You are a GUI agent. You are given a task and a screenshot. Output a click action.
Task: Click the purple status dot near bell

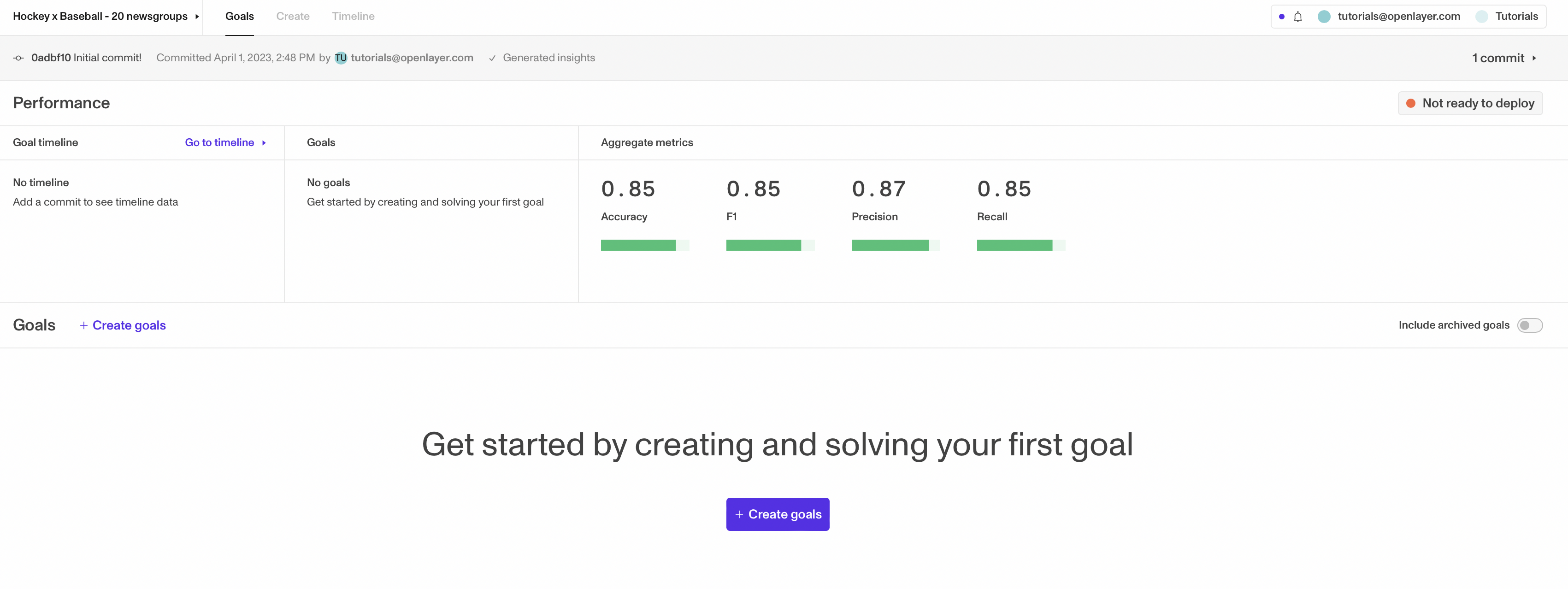1282,17
